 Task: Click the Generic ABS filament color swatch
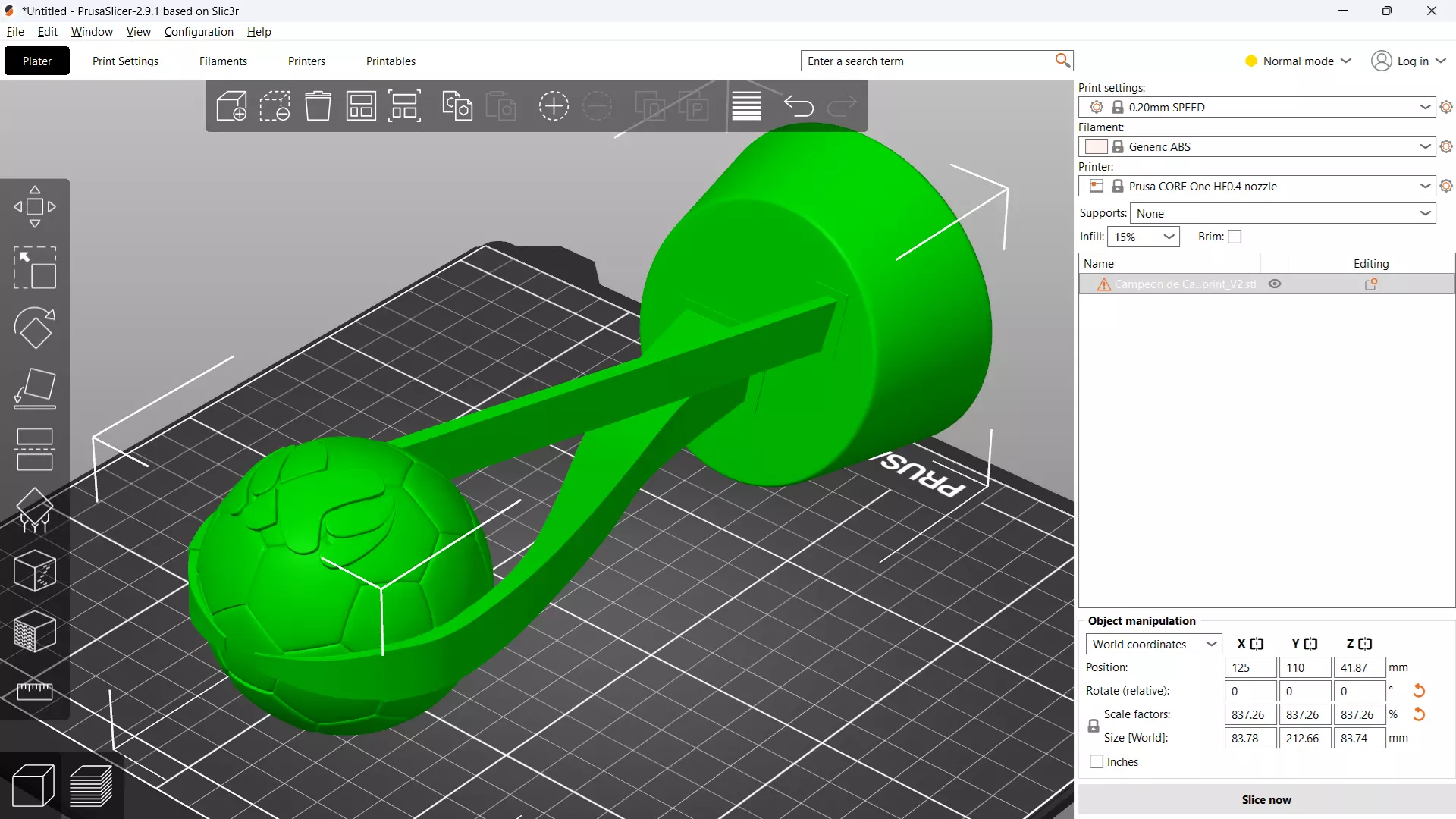coord(1096,146)
